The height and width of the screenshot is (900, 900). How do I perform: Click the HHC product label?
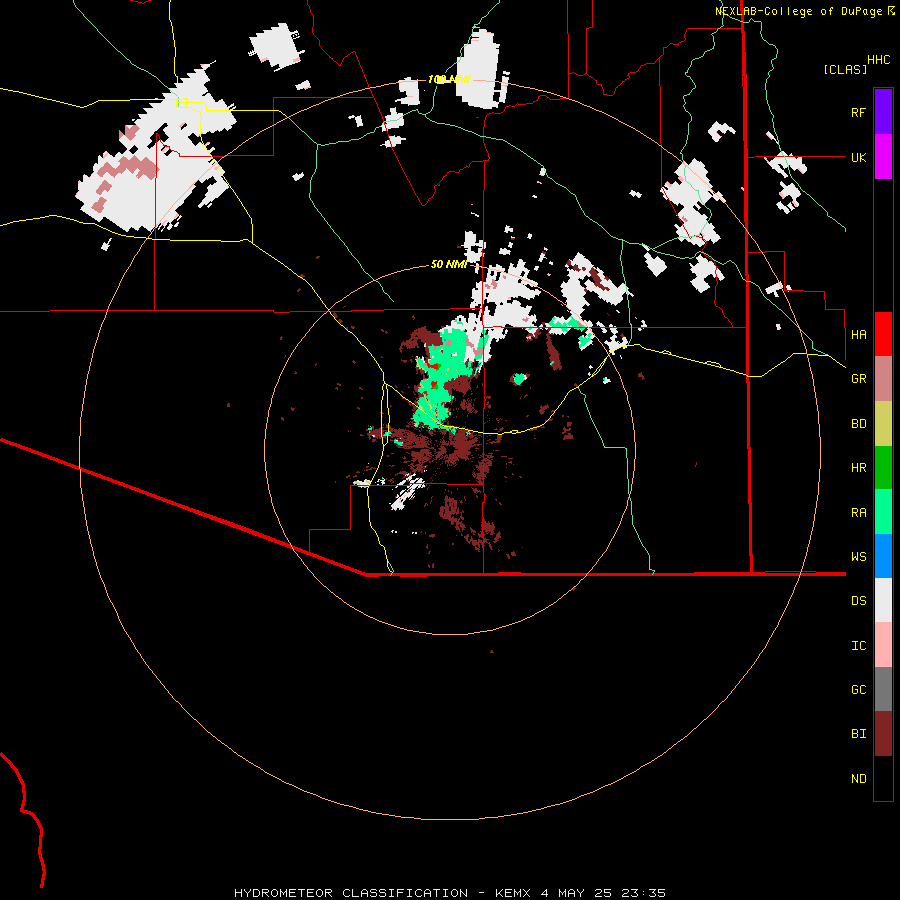tap(878, 60)
